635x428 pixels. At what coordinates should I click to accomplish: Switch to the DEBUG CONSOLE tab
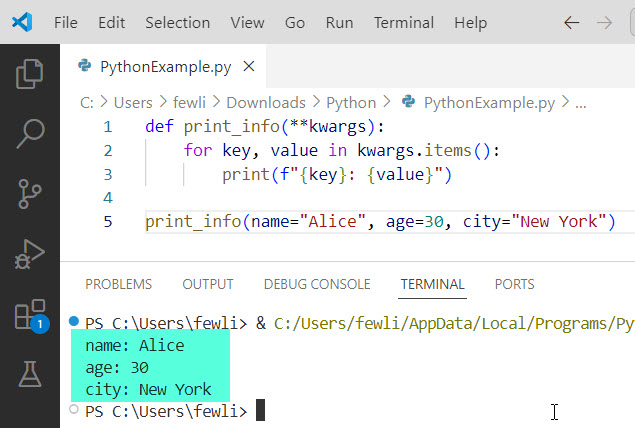[317, 284]
